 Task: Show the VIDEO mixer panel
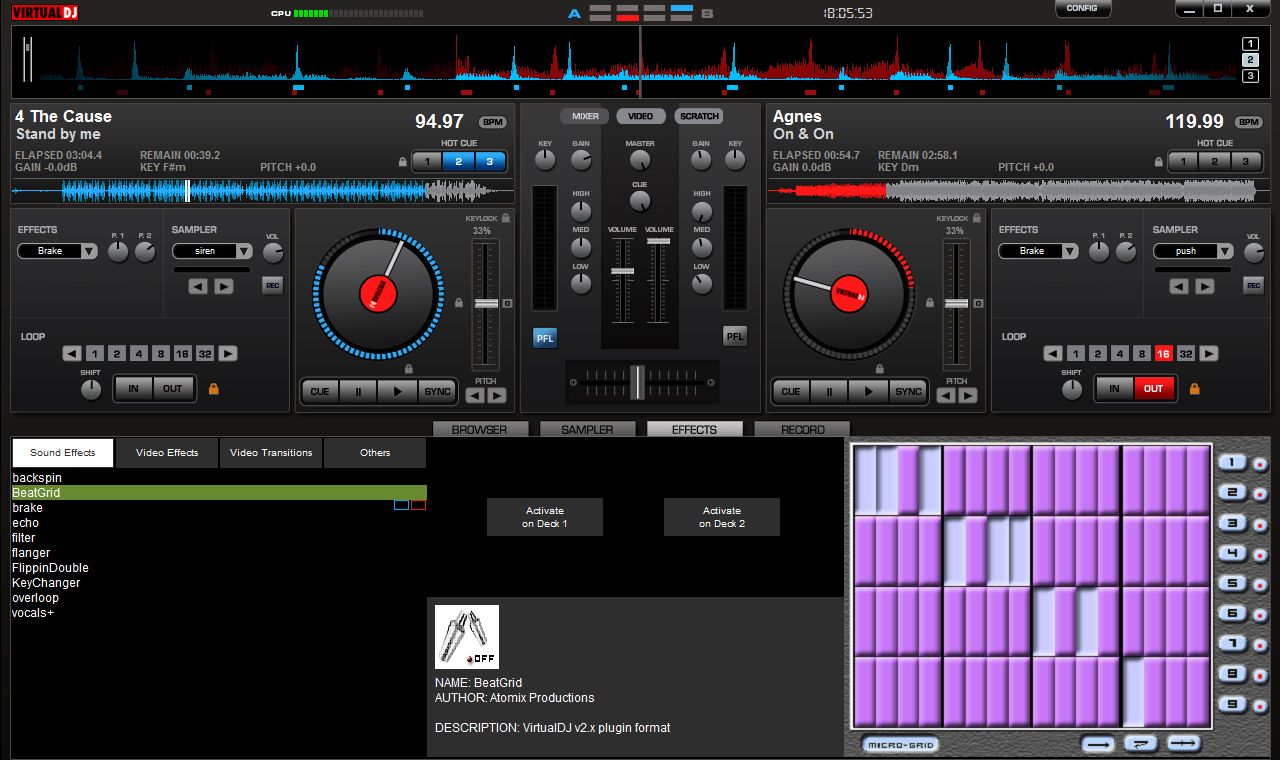coord(640,116)
